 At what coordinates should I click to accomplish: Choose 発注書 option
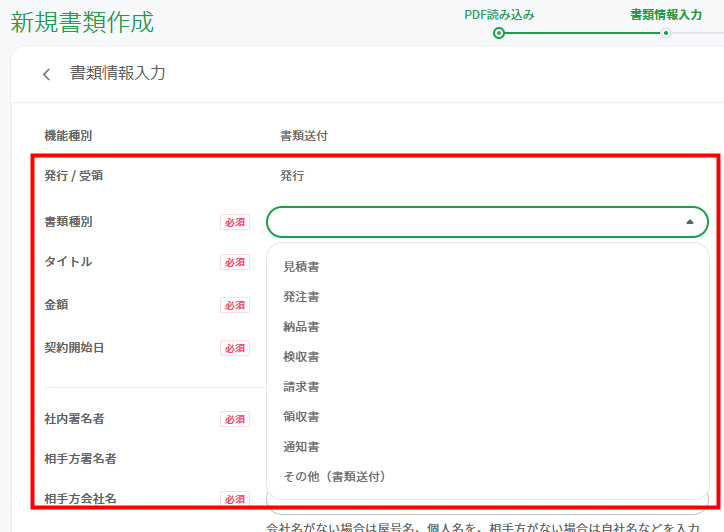[301, 296]
